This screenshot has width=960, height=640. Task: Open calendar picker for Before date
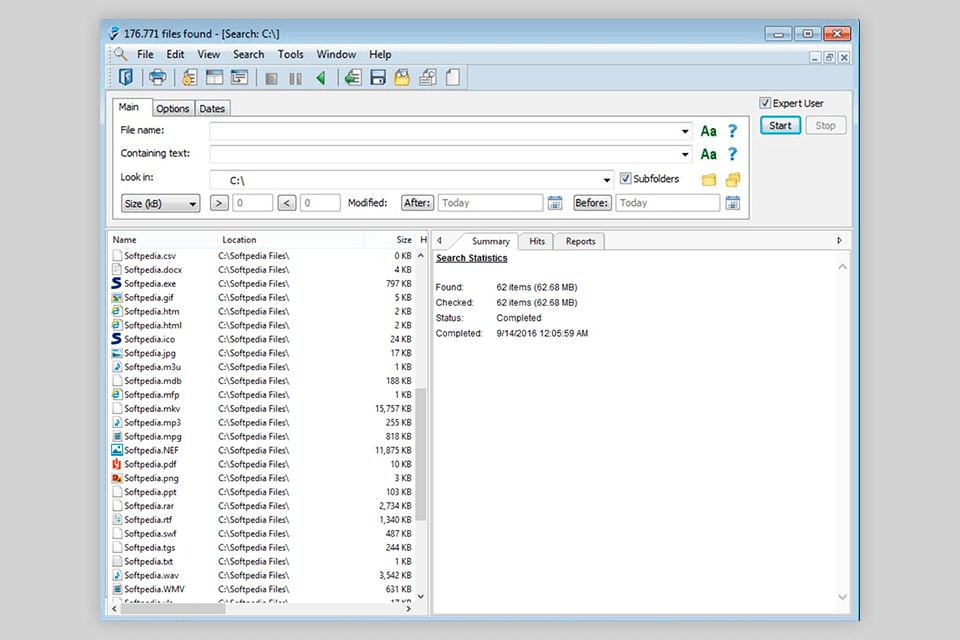[x=732, y=203]
